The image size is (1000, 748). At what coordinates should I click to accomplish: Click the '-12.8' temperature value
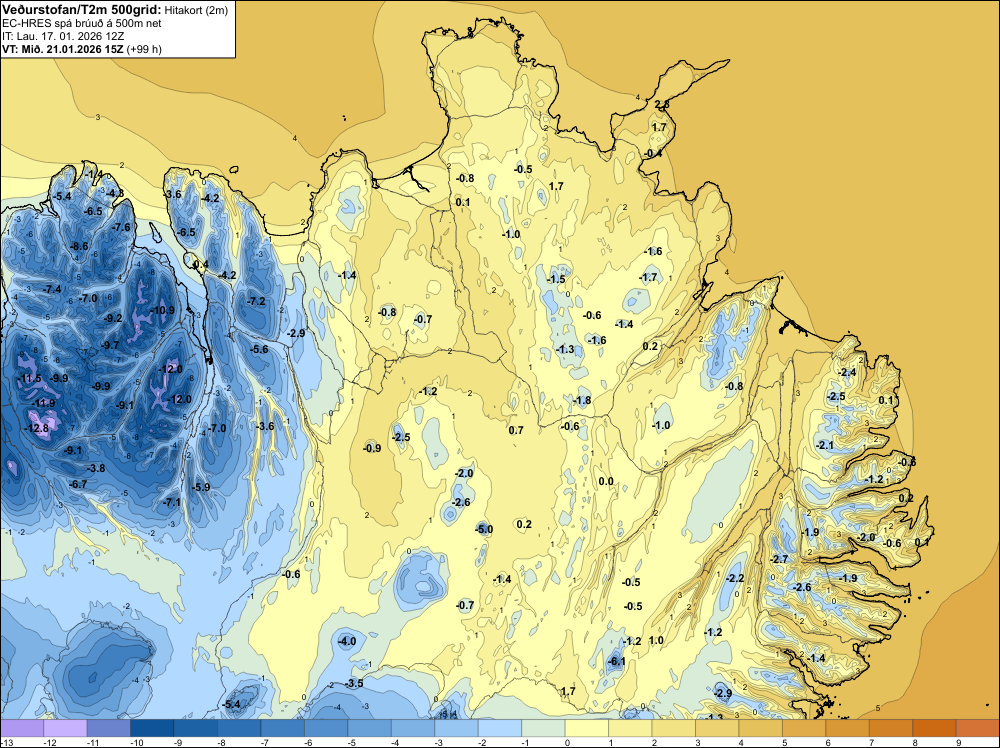coord(36,429)
